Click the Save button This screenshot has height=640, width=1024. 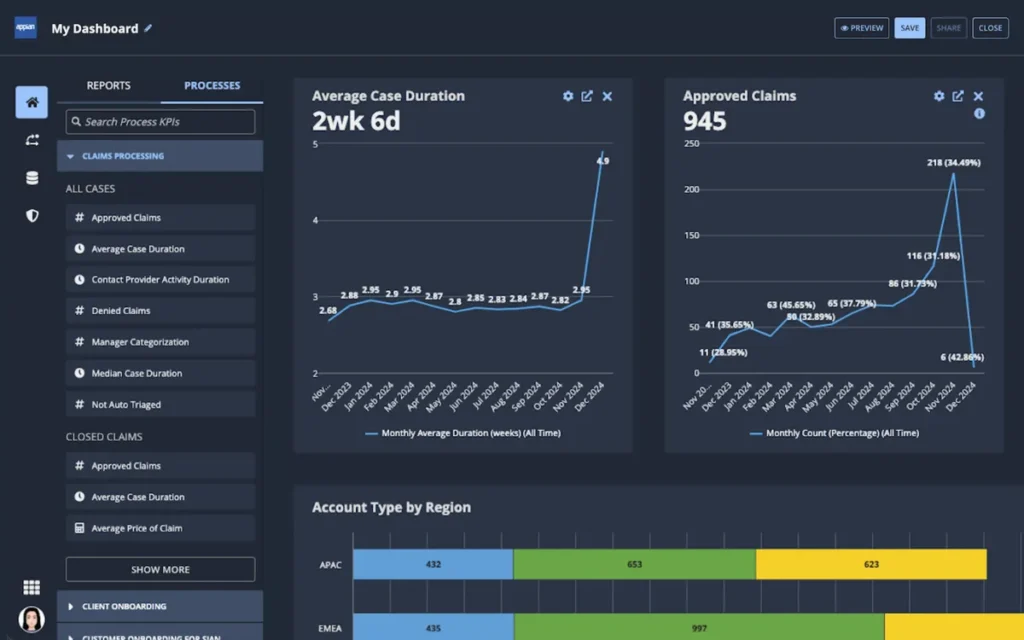coord(909,28)
